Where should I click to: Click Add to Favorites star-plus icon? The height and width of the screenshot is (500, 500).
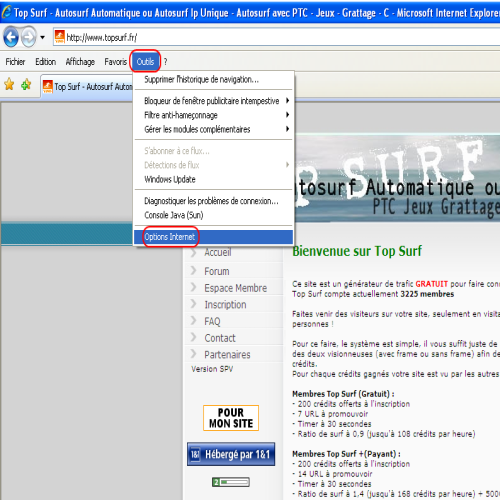pyautogui.click(x=26, y=85)
